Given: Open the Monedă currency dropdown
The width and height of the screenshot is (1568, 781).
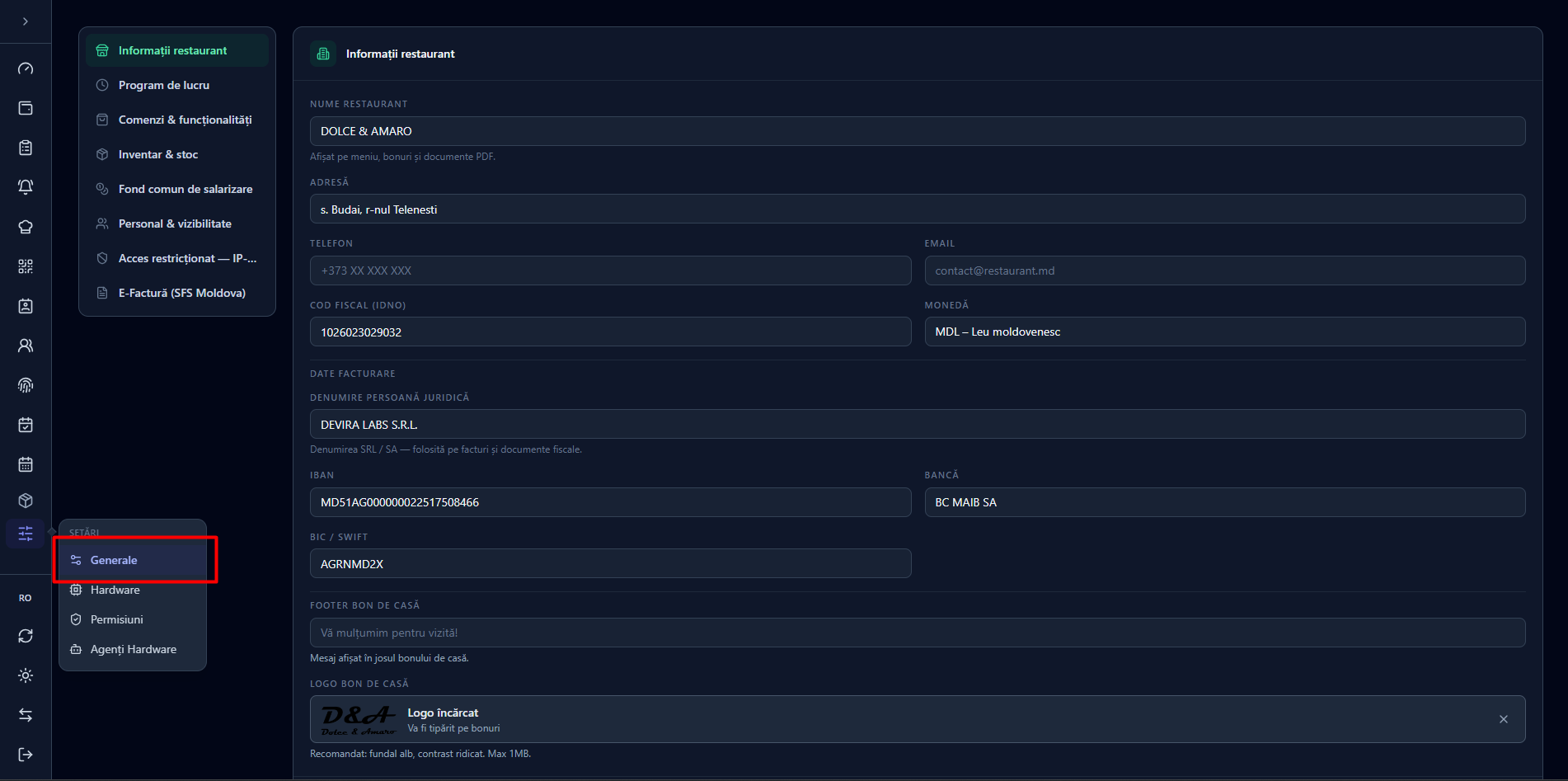Looking at the screenshot, I should tap(1224, 332).
